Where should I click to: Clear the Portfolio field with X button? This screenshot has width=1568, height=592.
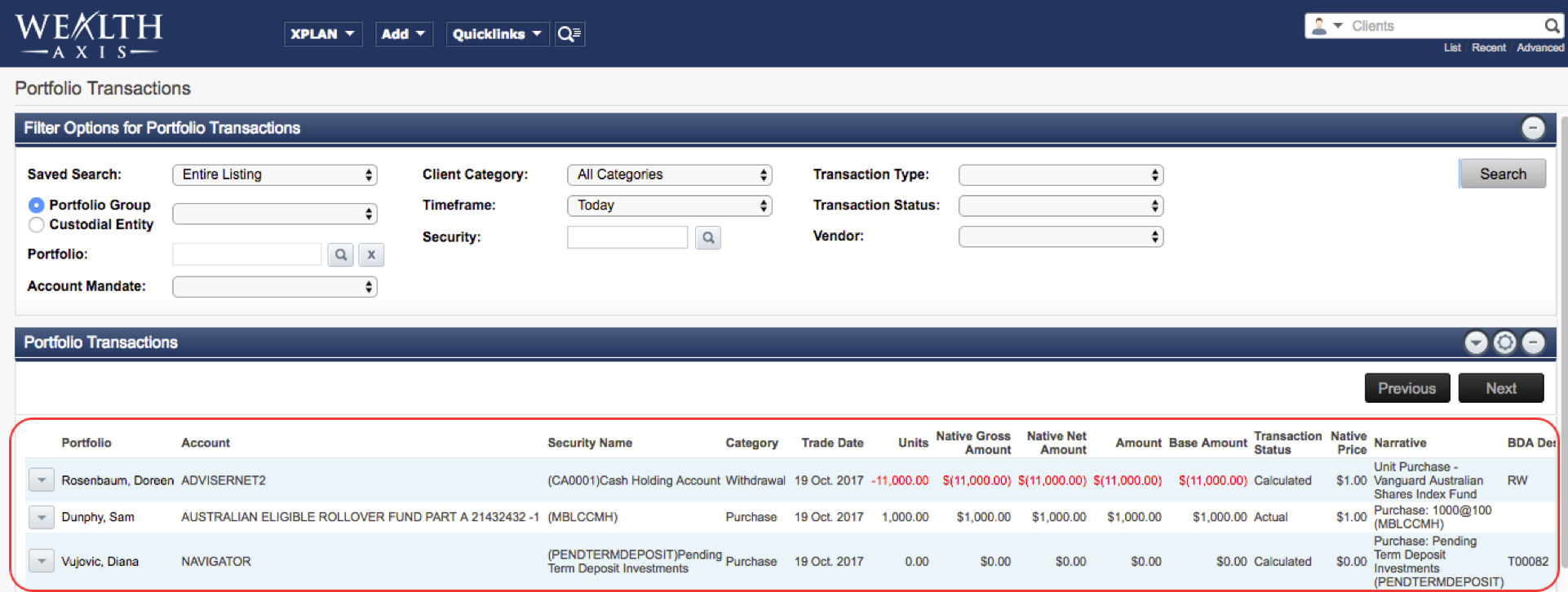(x=371, y=254)
